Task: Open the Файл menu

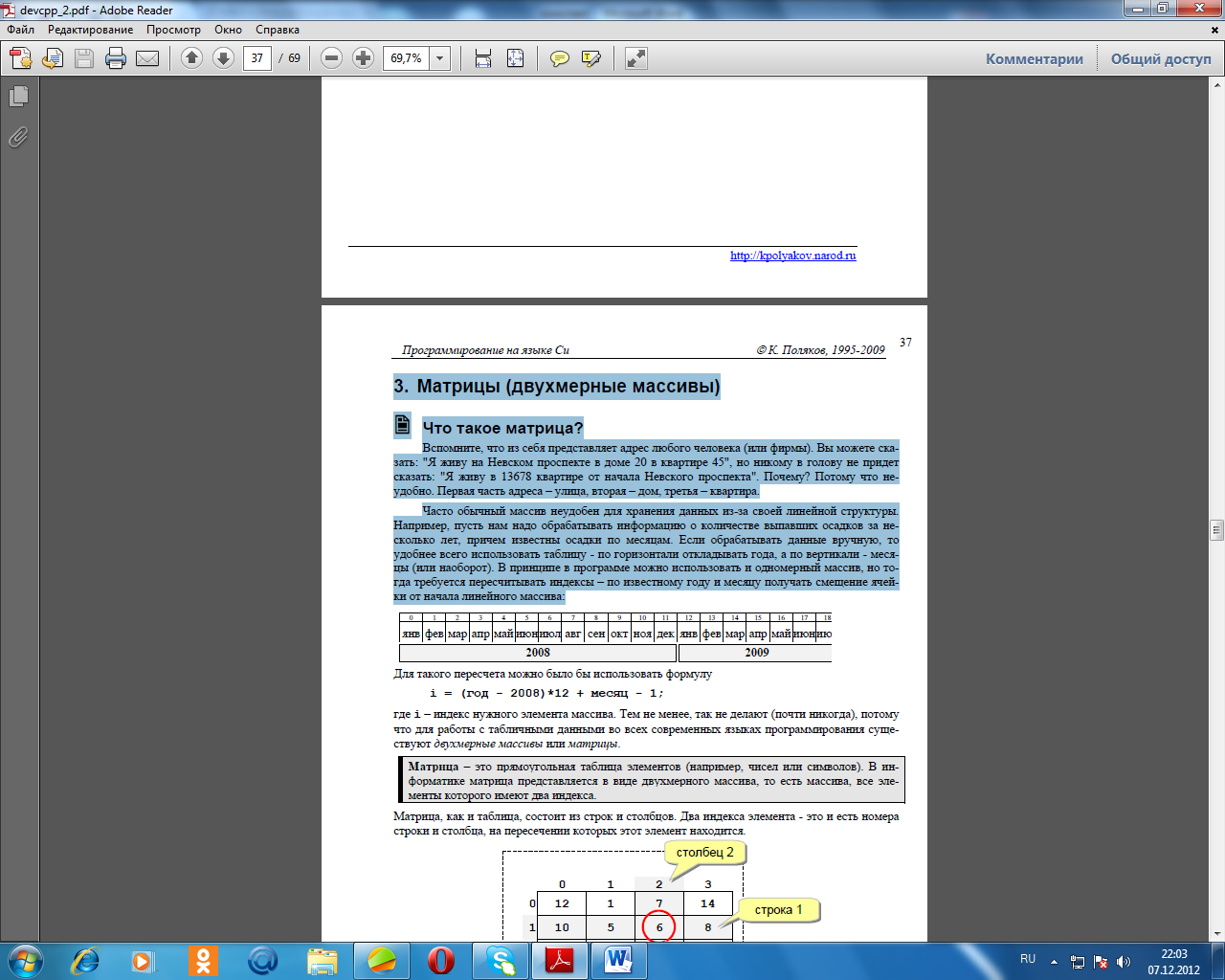Action: [20, 30]
